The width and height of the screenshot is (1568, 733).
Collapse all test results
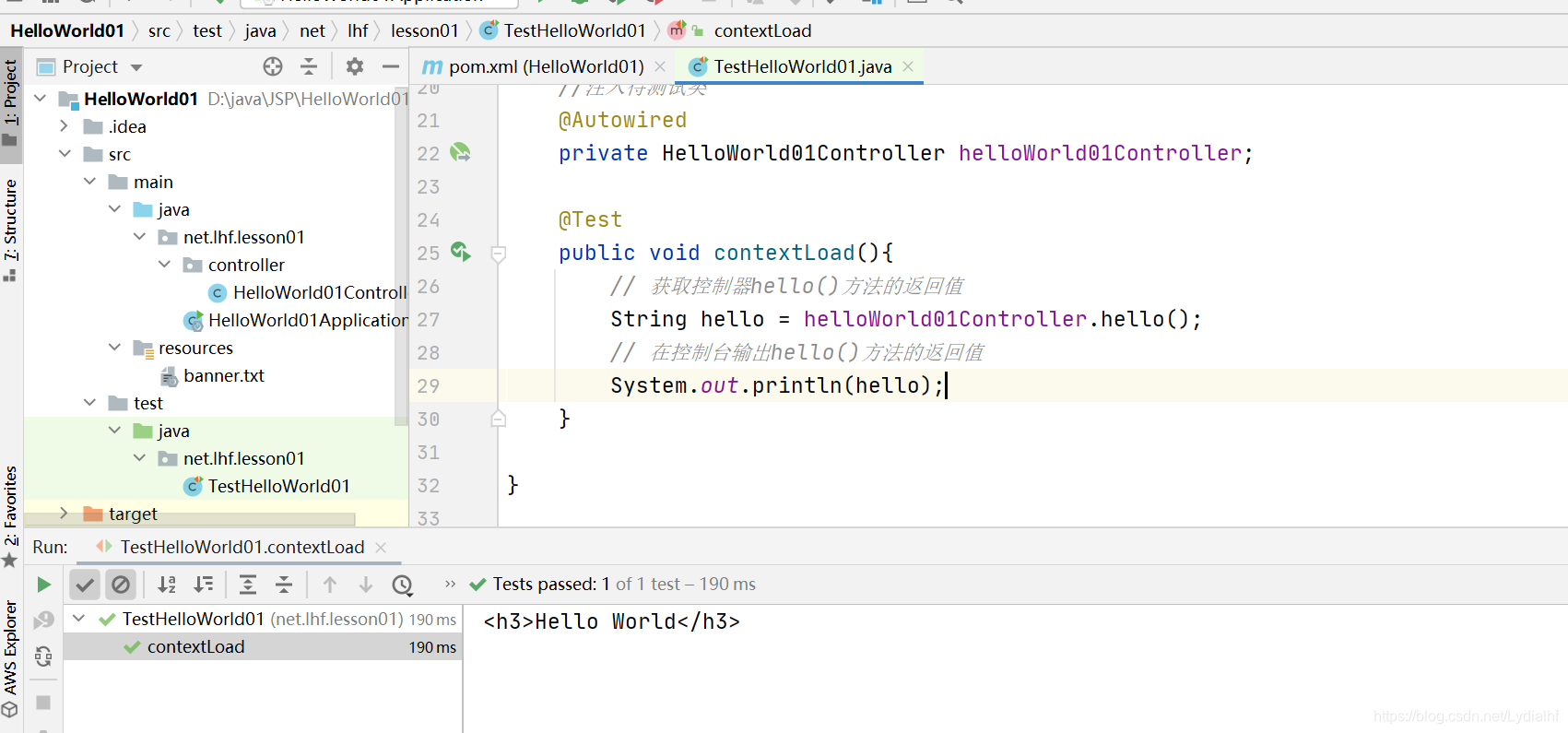tap(284, 585)
